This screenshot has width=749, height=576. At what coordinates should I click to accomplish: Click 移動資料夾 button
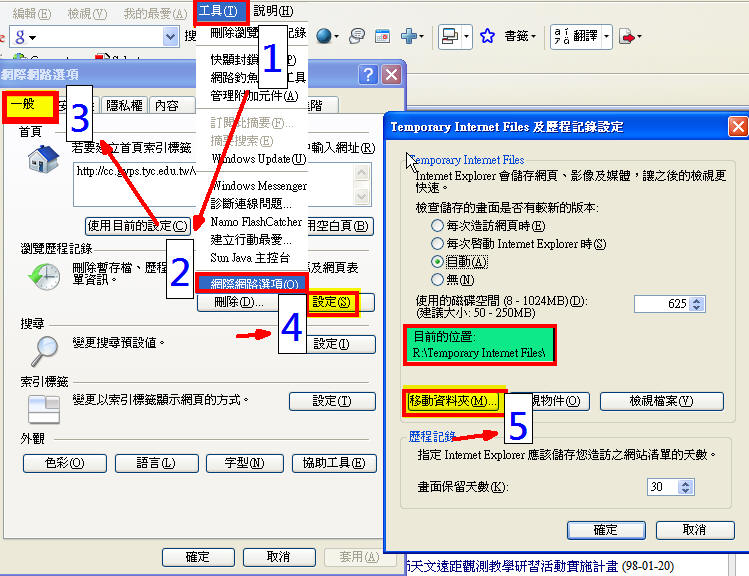pyautogui.click(x=453, y=401)
